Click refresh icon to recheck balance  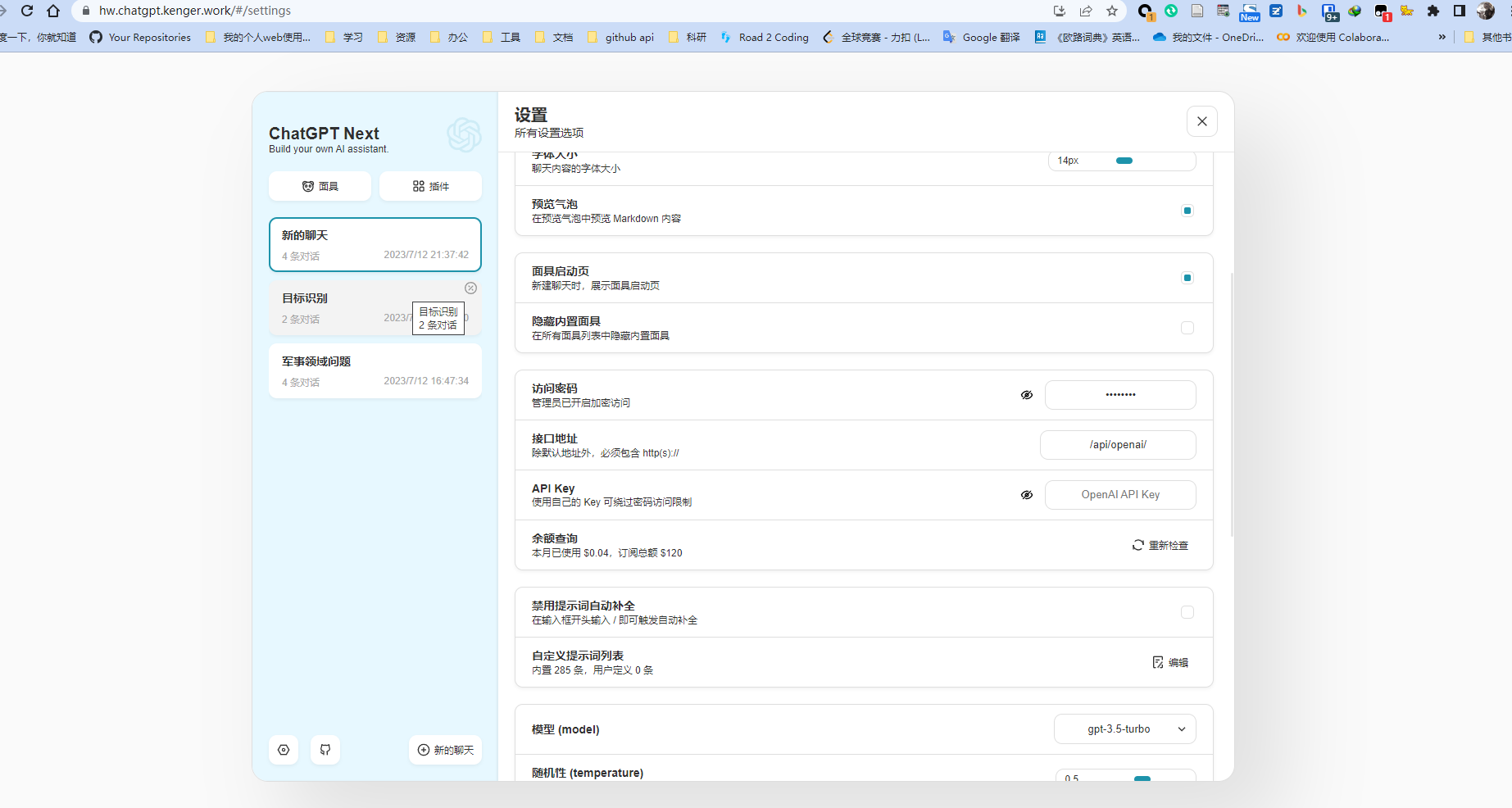coord(1137,545)
